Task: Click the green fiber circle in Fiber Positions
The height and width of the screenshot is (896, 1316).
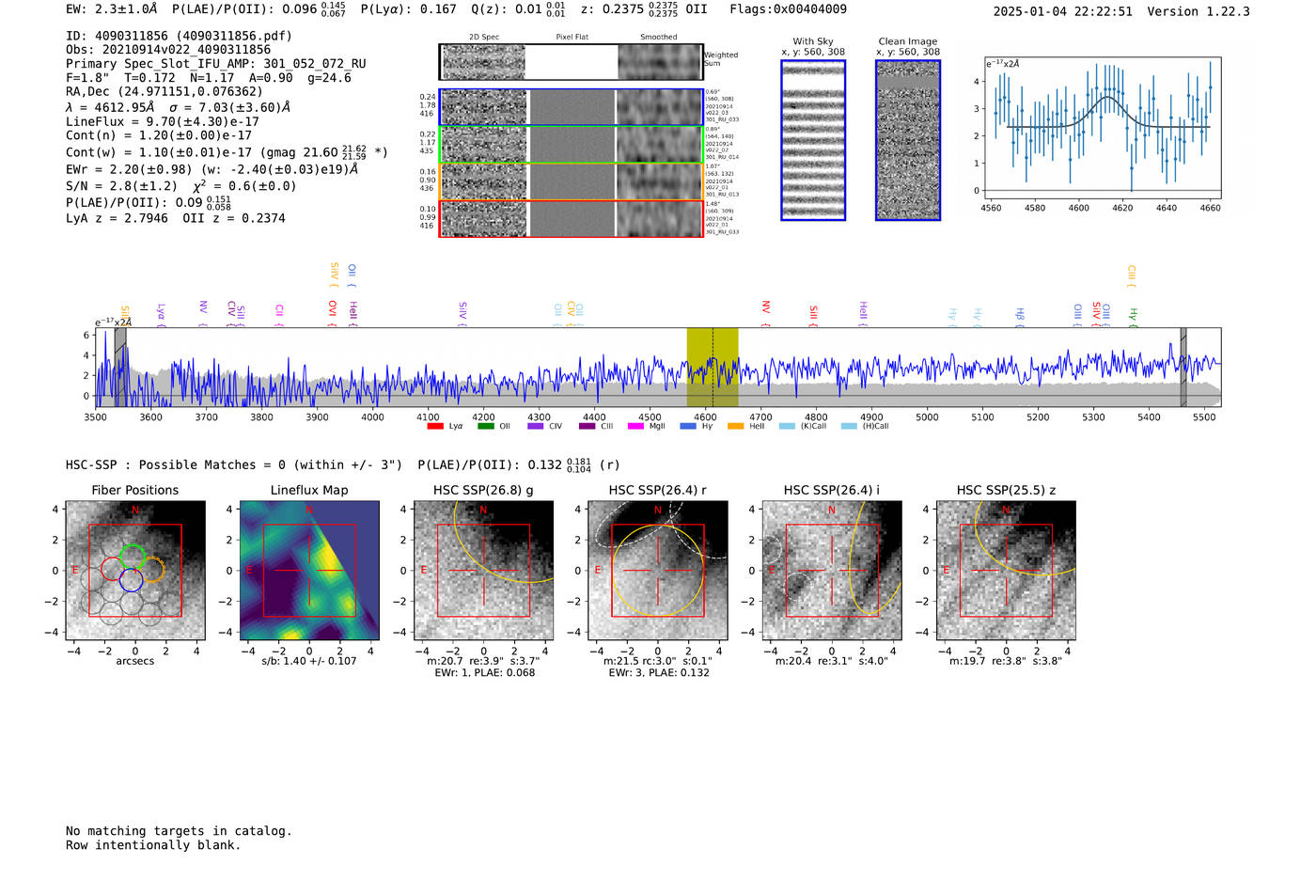Action: point(133,557)
